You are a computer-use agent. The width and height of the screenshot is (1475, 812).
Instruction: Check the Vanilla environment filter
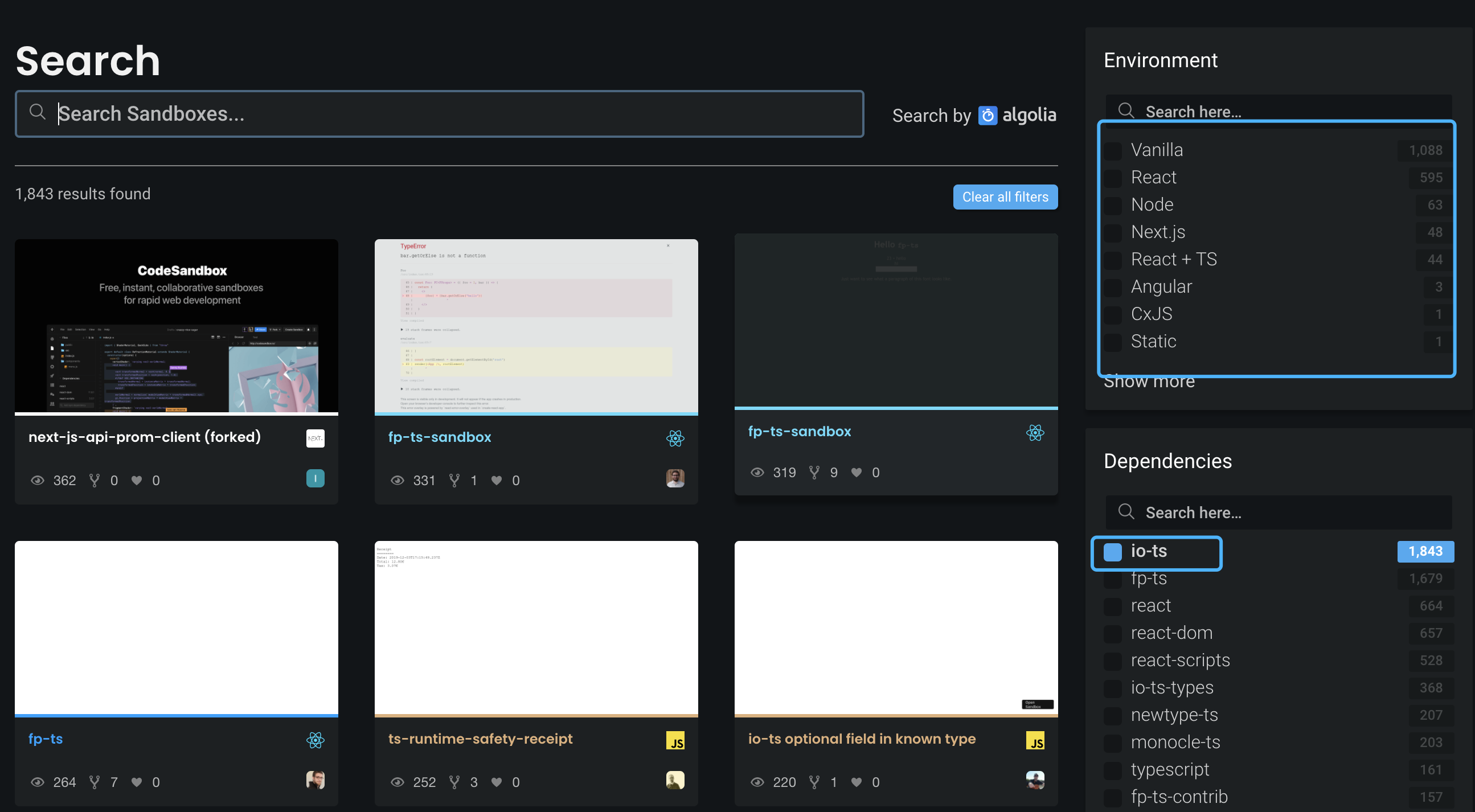coord(1113,150)
